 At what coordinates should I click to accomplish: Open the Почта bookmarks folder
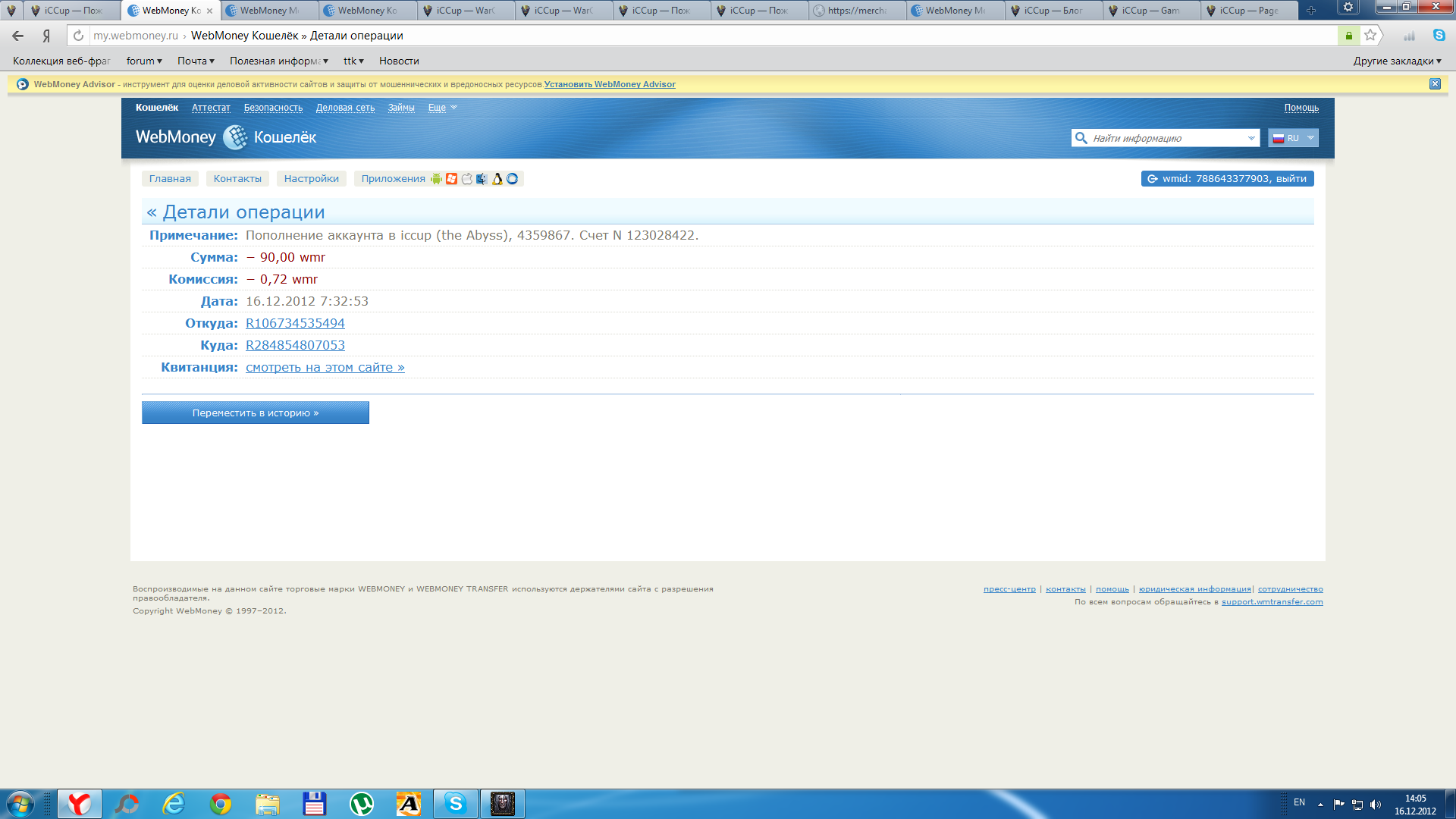pos(196,61)
